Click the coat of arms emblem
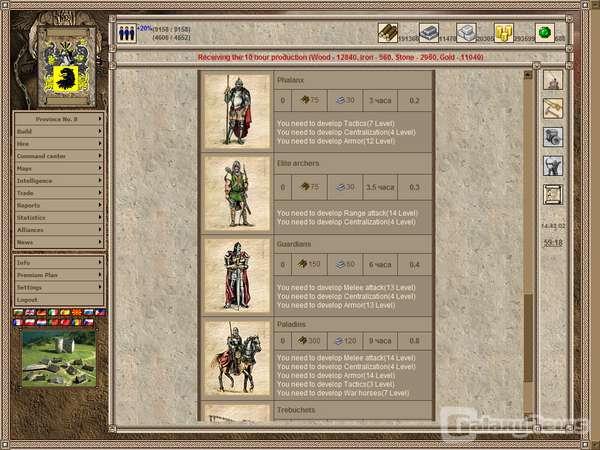 click(x=67, y=66)
